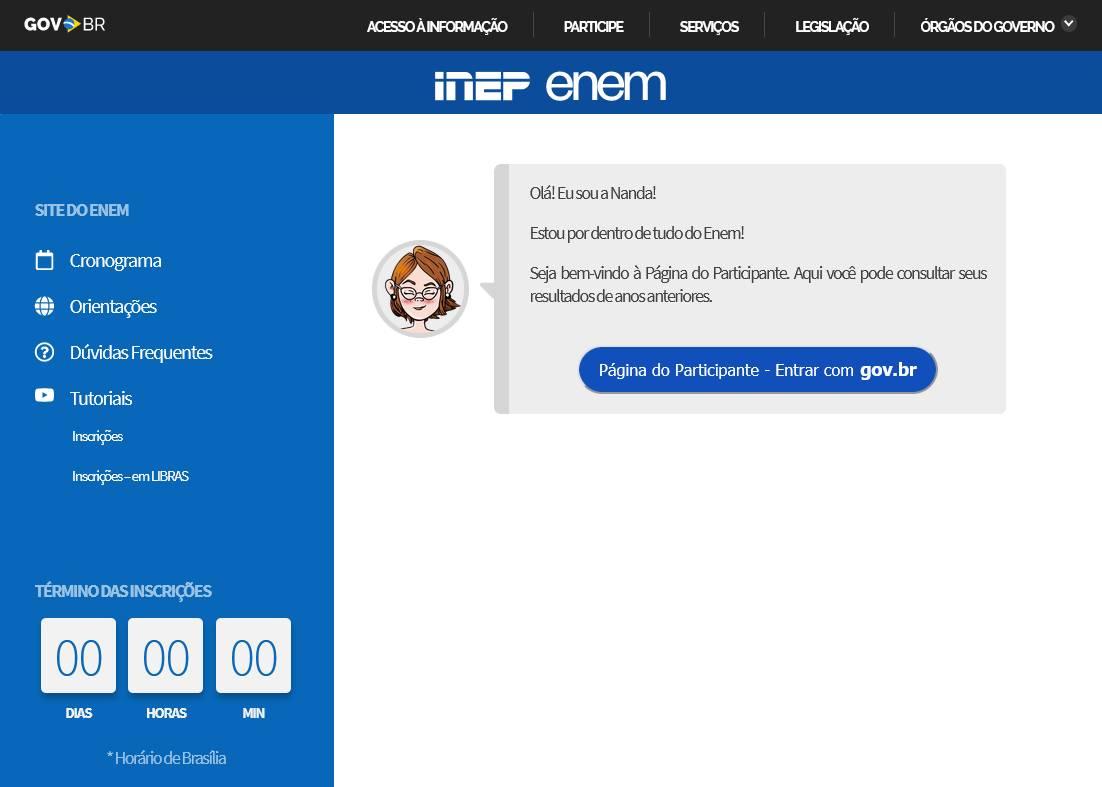Image resolution: width=1102 pixels, height=787 pixels.
Task: Click the MIN countdown box
Action: pos(254,656)
